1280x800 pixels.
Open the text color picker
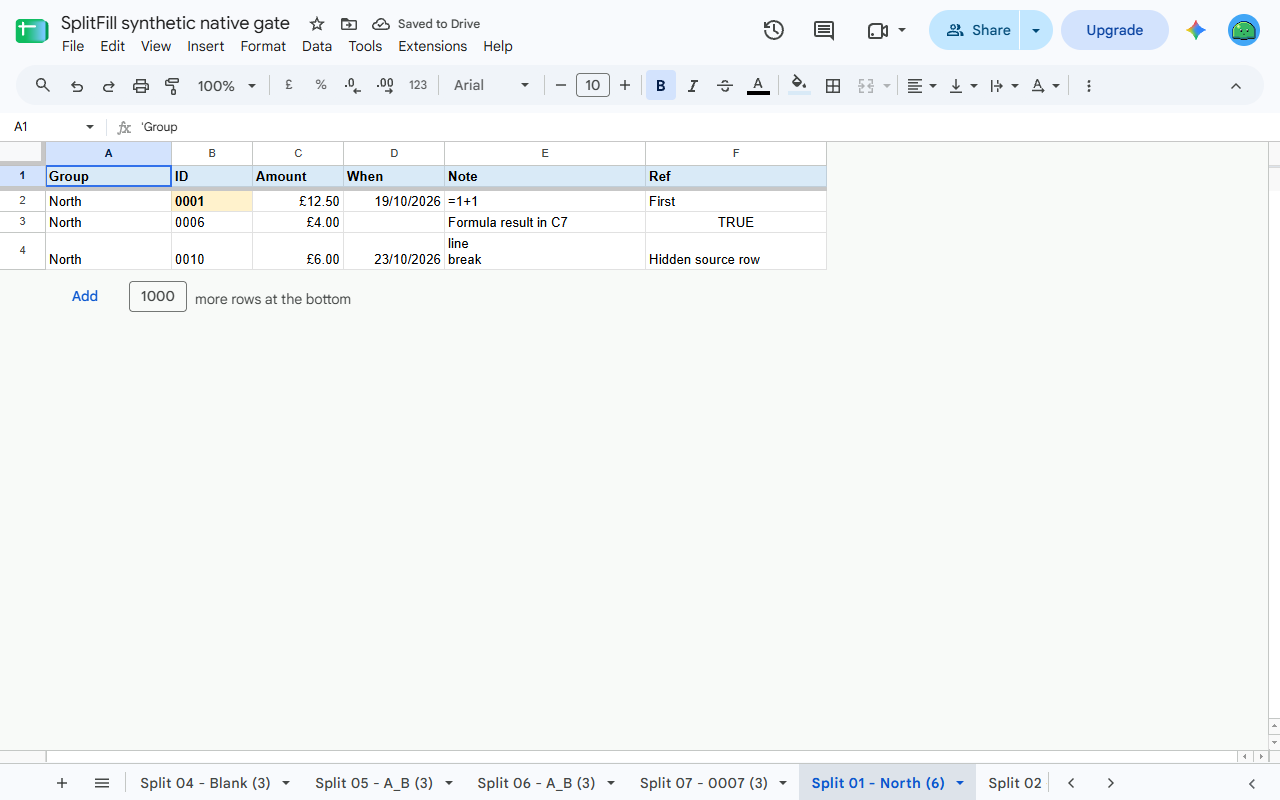point(758,86)
